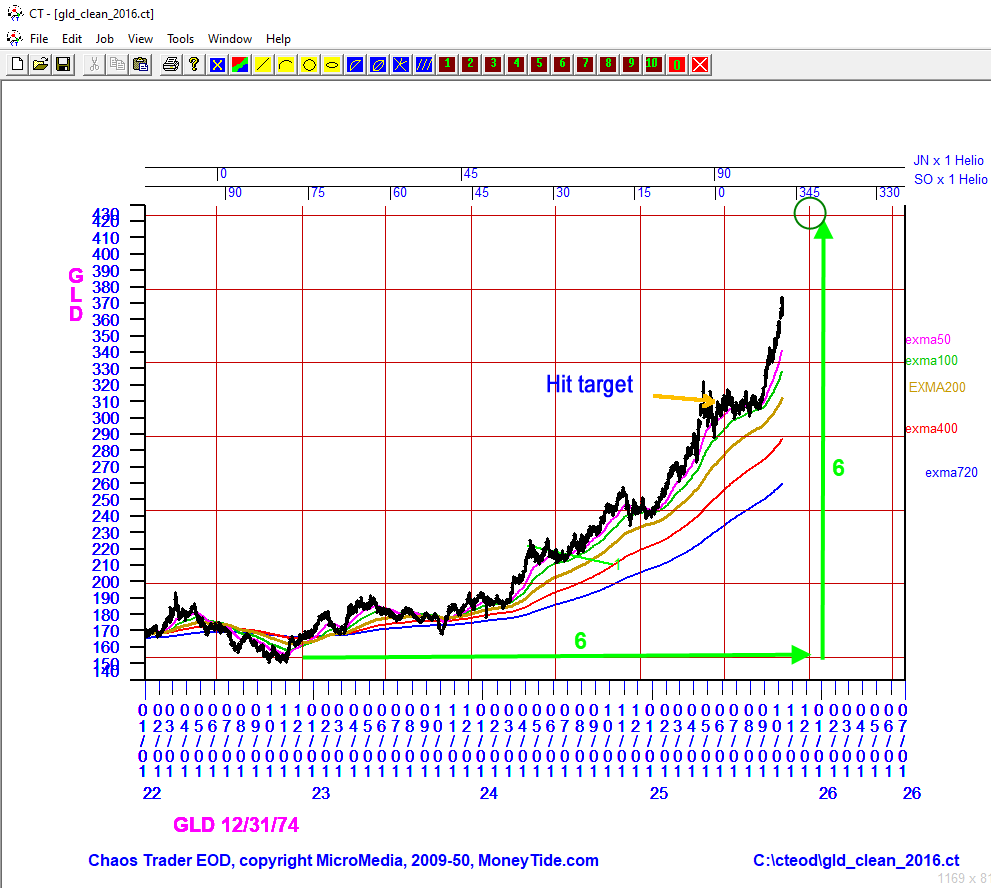
Task: Save the chart with the floppy disk icon
Action: (63, 64)
